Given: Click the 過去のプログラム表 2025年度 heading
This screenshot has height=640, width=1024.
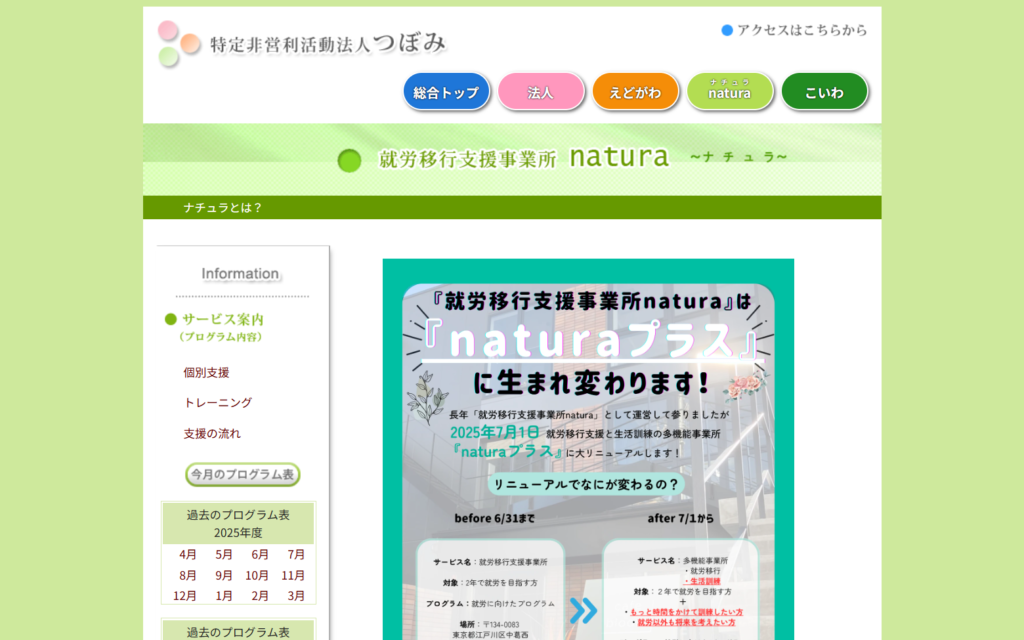Looking at the screenshot, I should (238, 524).
